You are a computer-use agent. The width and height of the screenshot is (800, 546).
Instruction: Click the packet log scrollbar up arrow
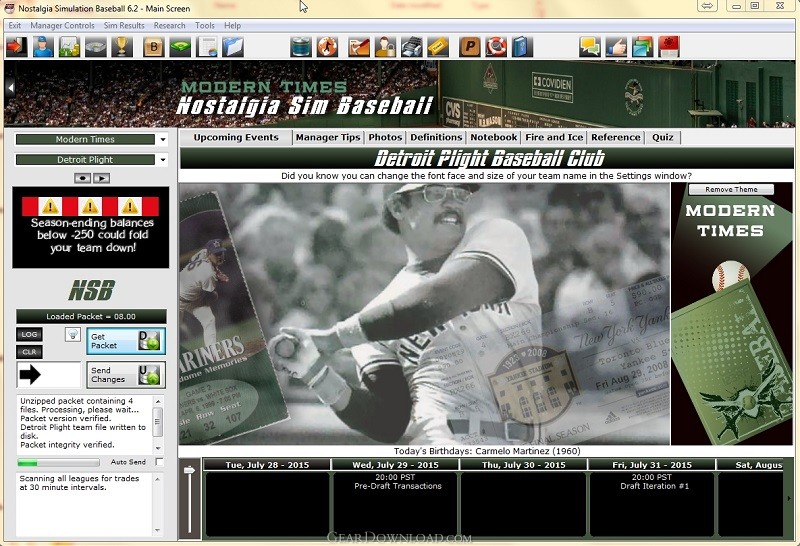tap(158, 402)
